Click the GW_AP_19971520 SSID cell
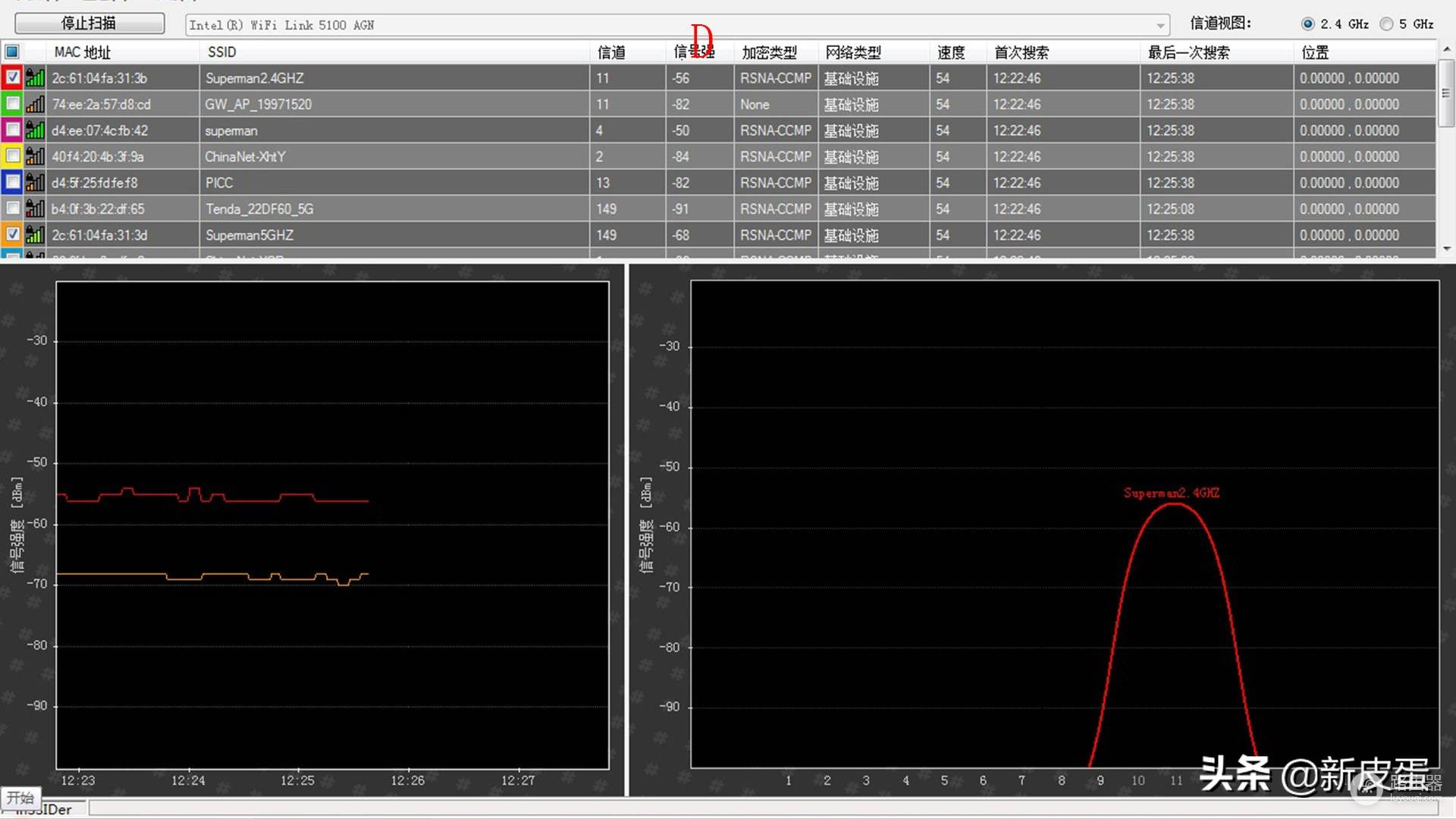 coord(394,105)
